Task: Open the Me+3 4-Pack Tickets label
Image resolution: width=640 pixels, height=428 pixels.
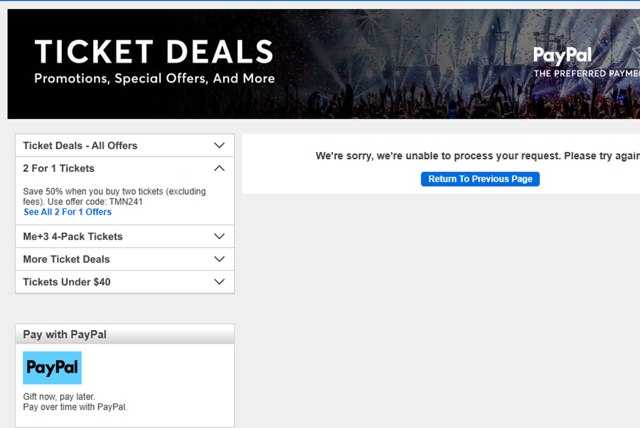Action: click(73, 236)
